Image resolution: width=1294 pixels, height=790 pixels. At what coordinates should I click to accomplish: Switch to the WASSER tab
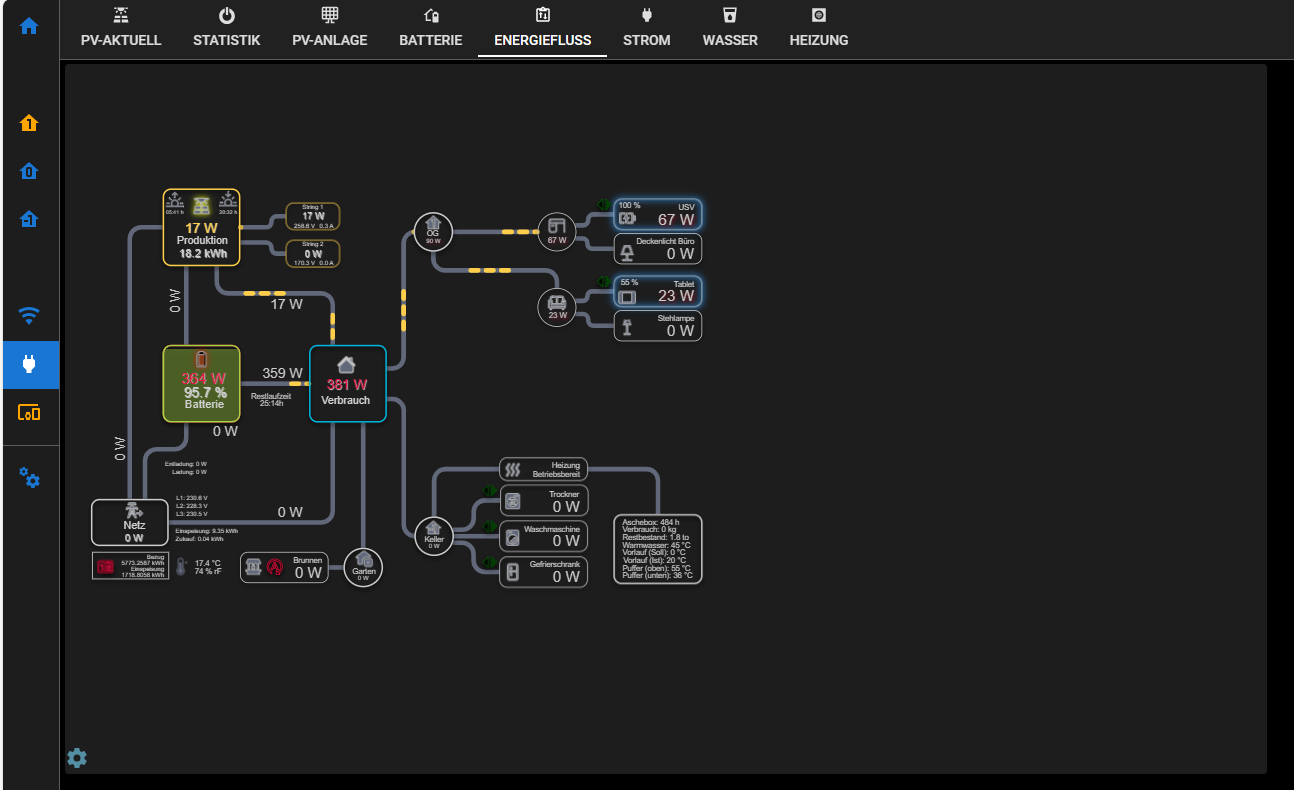point(730,30)
